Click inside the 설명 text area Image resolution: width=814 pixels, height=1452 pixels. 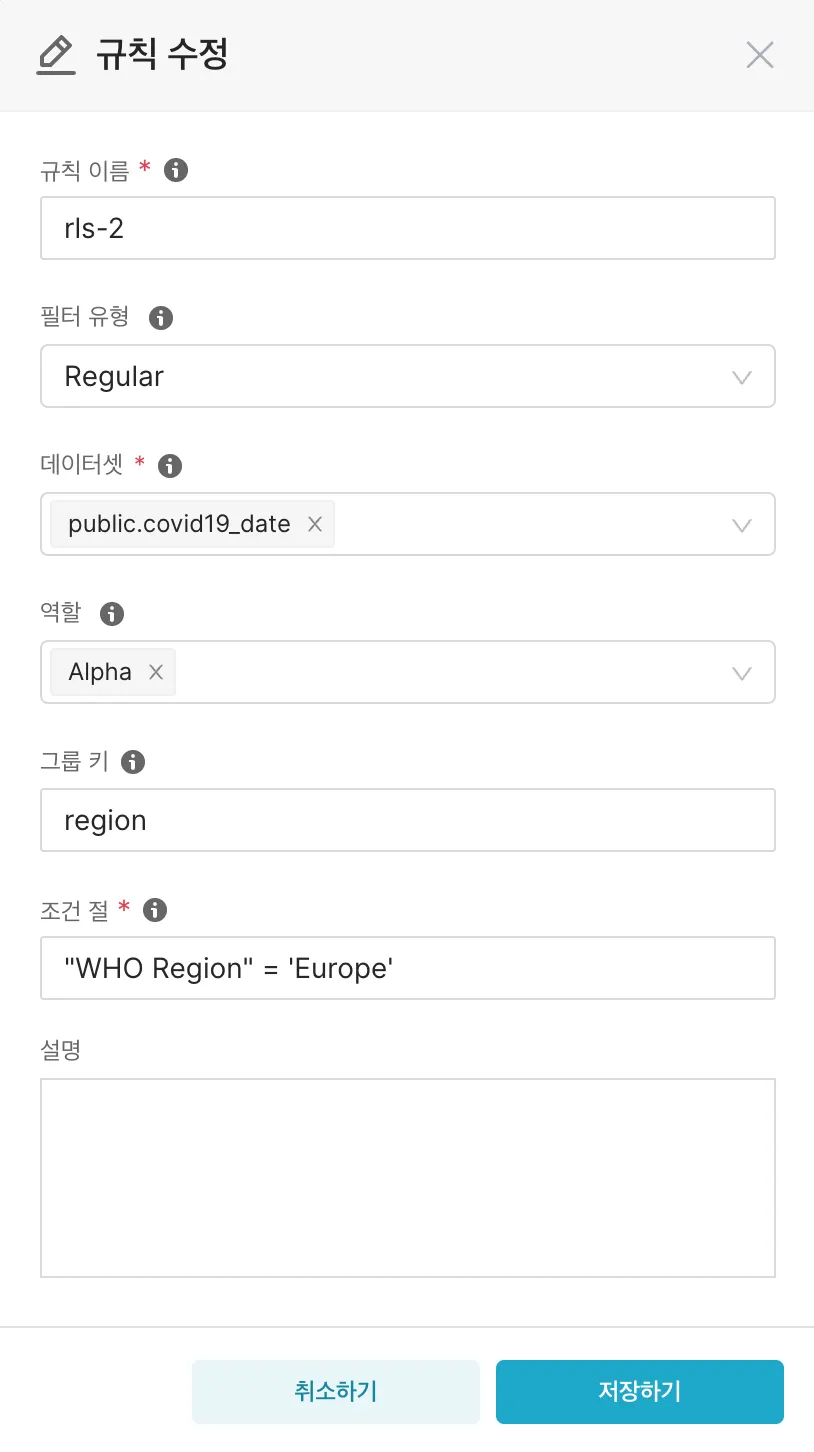pos(407,1177)
